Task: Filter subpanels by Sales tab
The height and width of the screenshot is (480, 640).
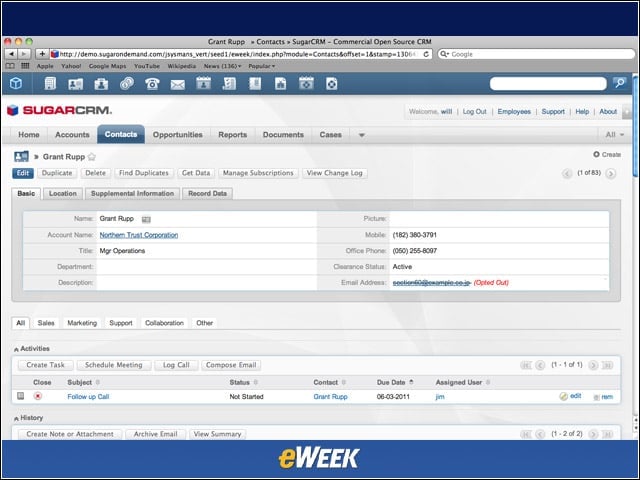Action: [x=46, y=323]
